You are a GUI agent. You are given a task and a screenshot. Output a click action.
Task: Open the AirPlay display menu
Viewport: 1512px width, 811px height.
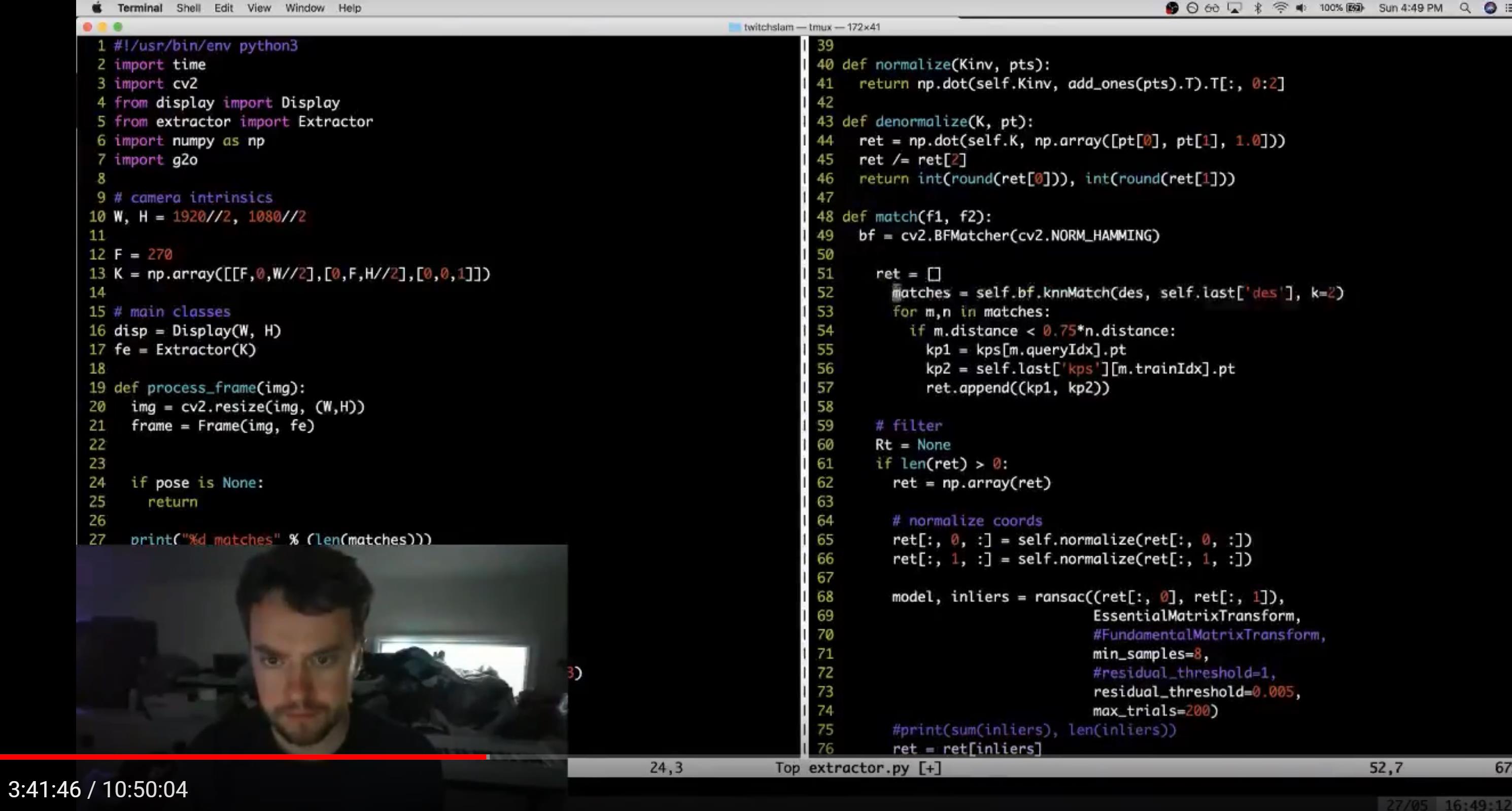click(1234, 8)
